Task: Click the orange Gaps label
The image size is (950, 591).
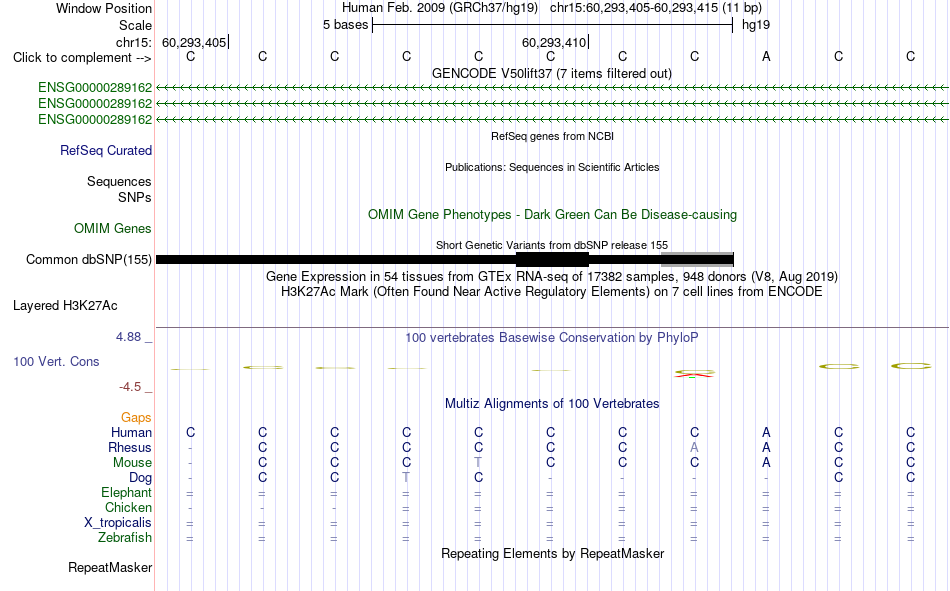Action: tap(136, 417)
